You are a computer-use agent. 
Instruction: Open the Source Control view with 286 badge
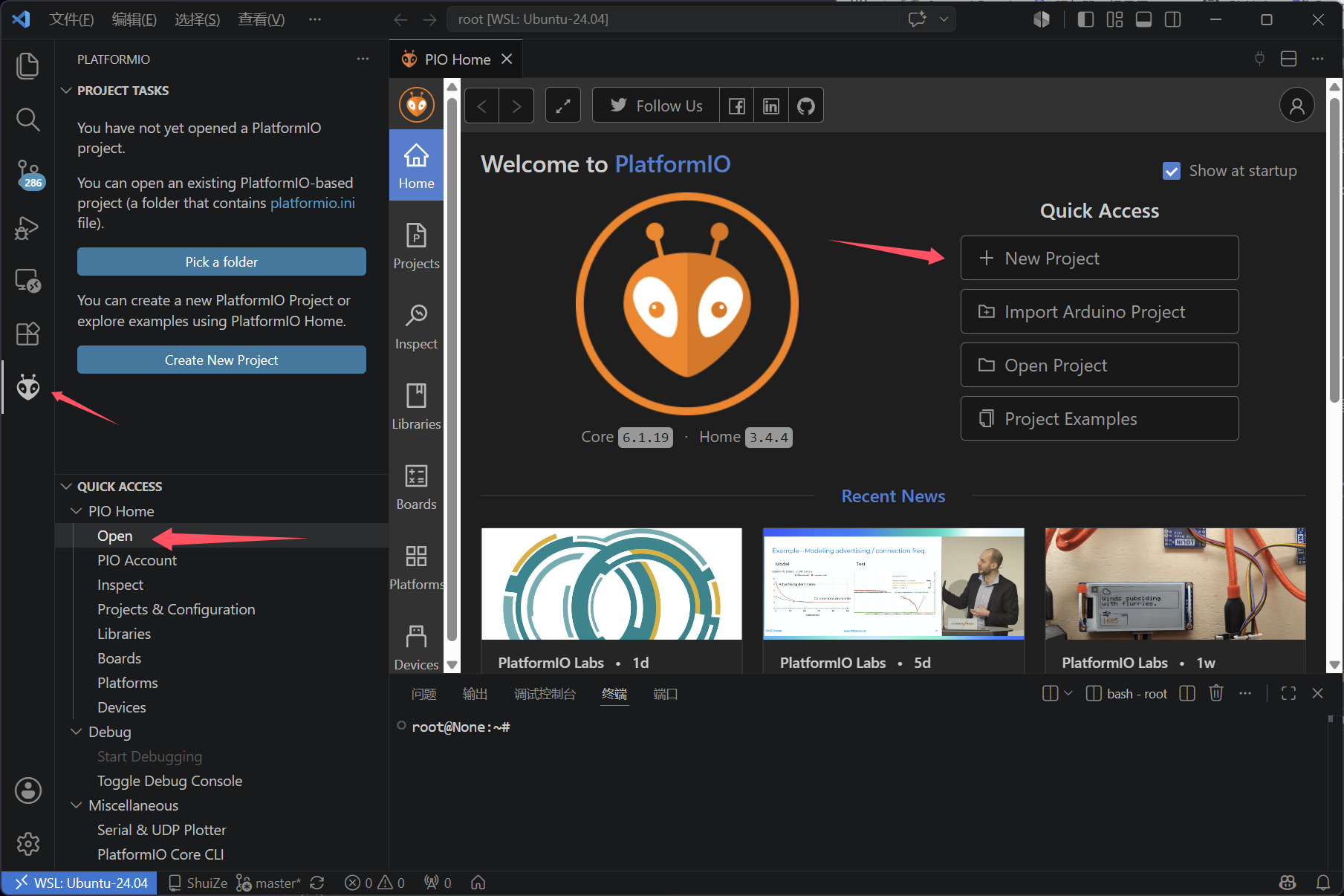tap(28, 174)
